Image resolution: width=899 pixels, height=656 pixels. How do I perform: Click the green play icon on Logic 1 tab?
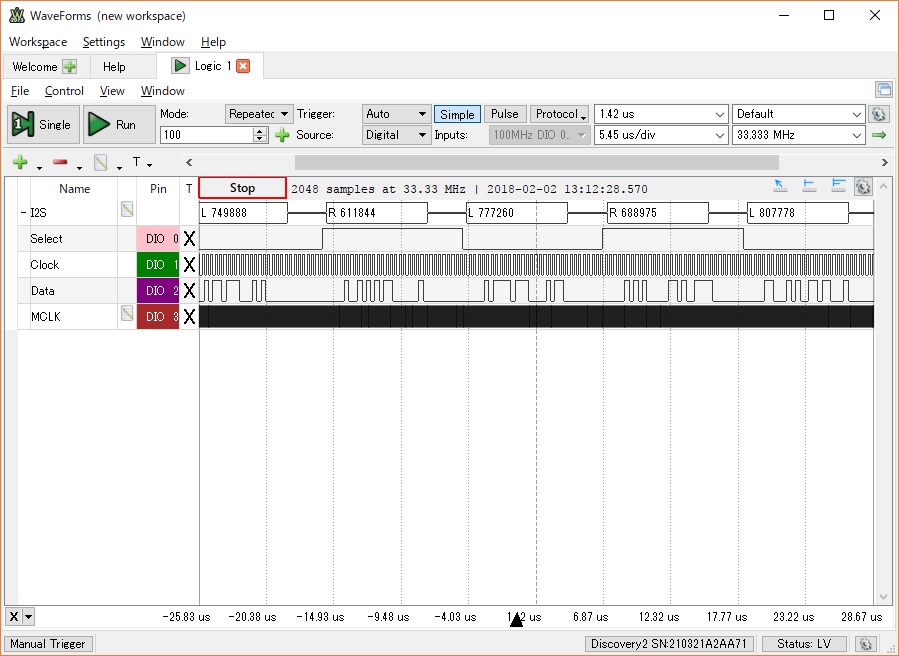pyautogui.click(x=180, y=65)
